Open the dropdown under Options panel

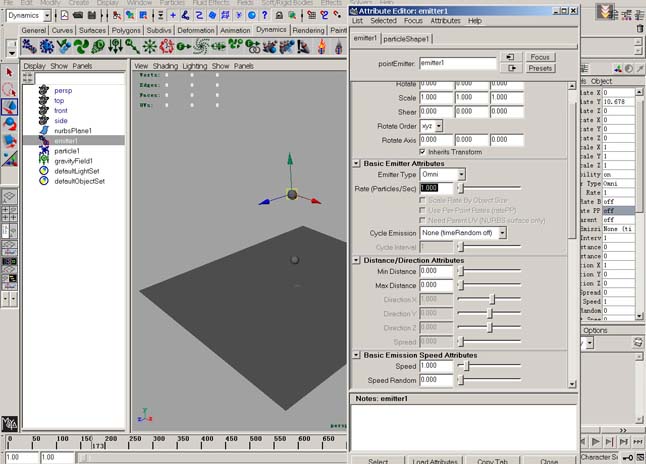[x=590, y=343]
